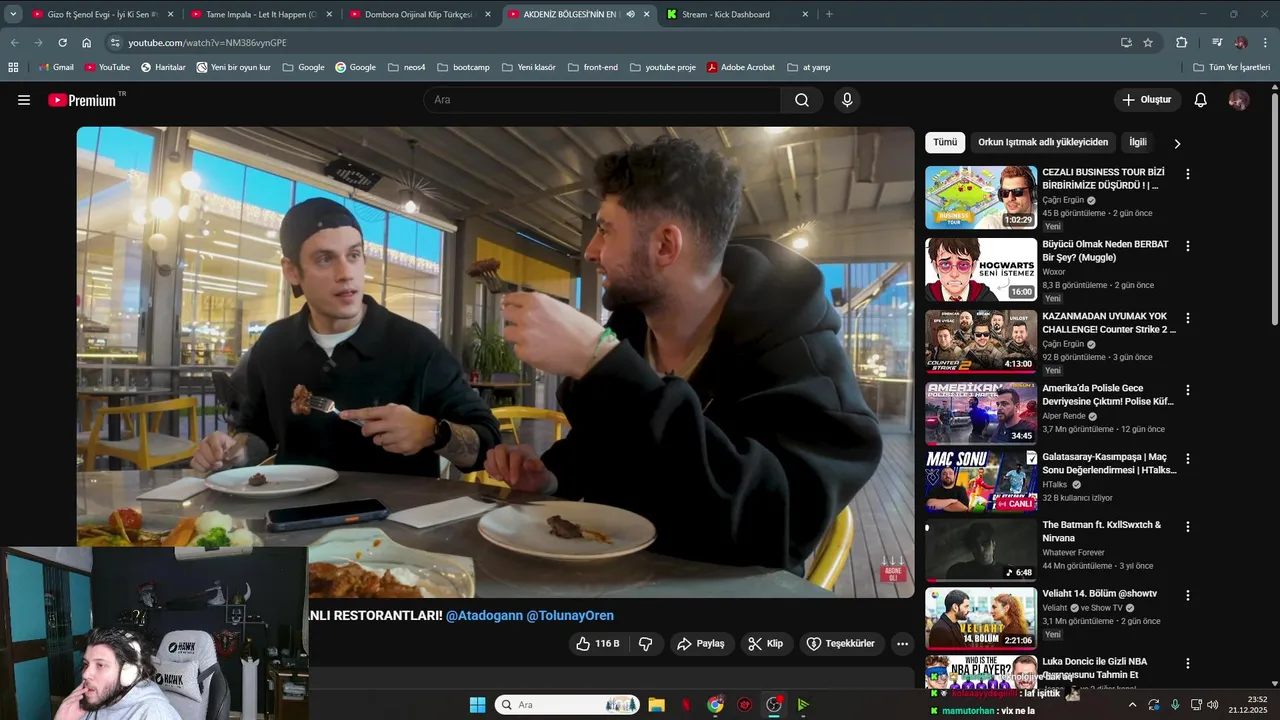The height and width of the screenshot is (720, 1280).
Task: Click the Paylaş share button
Action: coord(700,644)
